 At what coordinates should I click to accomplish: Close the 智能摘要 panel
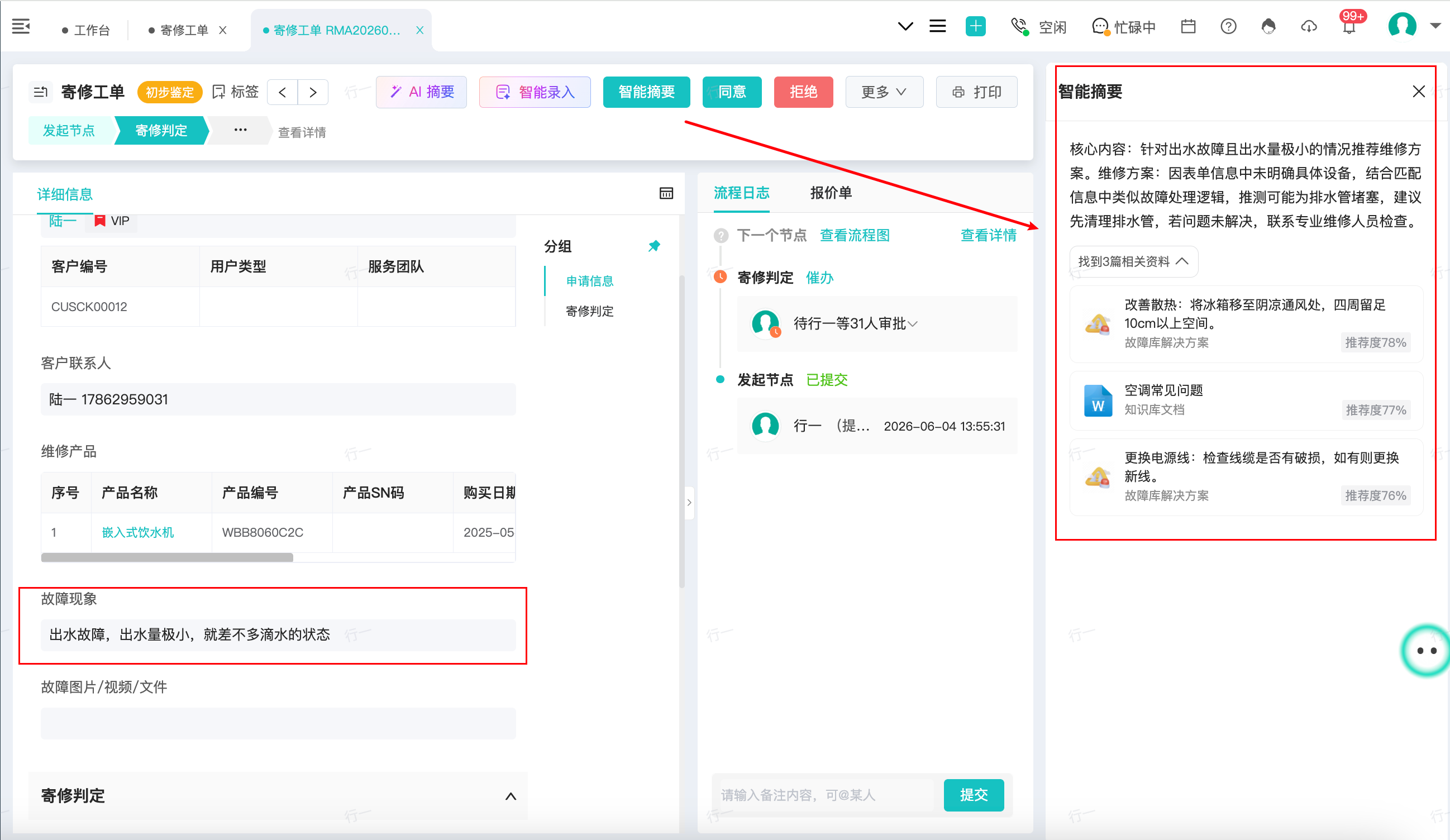click(x=1418, y=92)
